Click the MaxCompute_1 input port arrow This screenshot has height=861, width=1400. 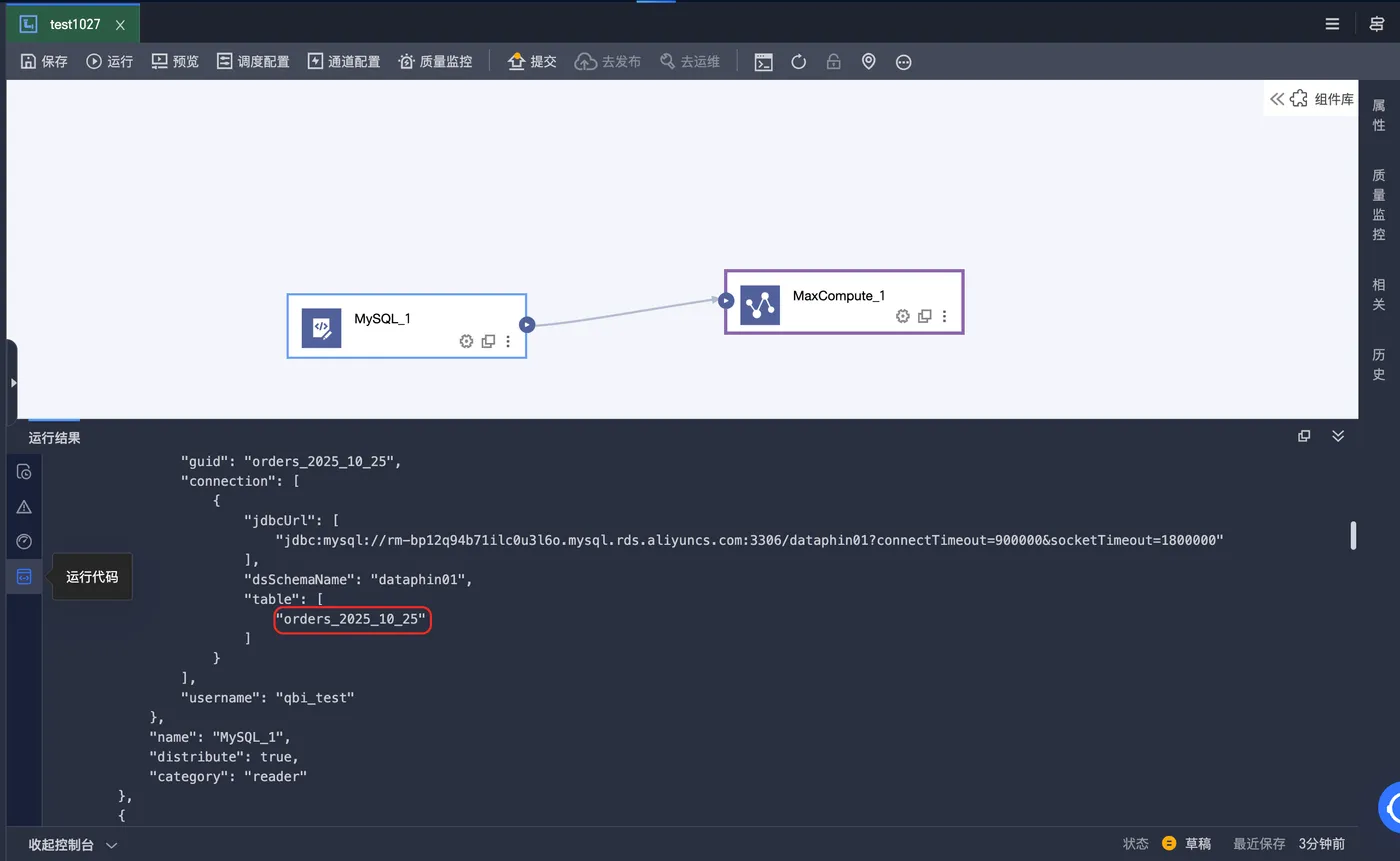[726, 300]
